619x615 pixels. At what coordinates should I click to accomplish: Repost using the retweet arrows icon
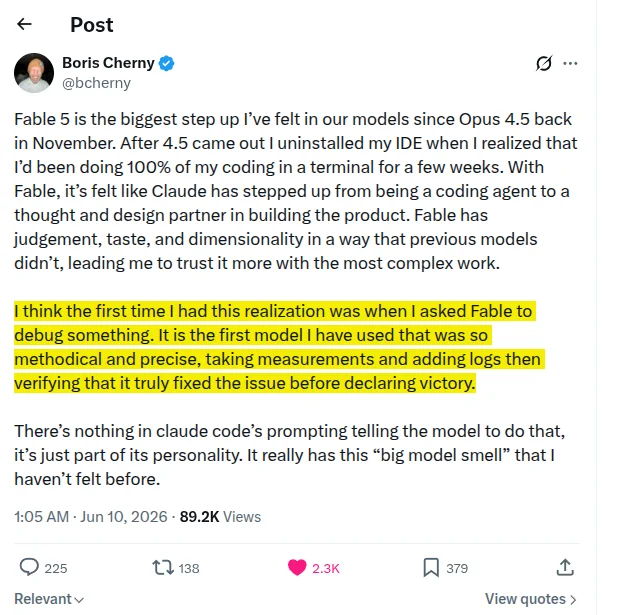pos(163,568)
